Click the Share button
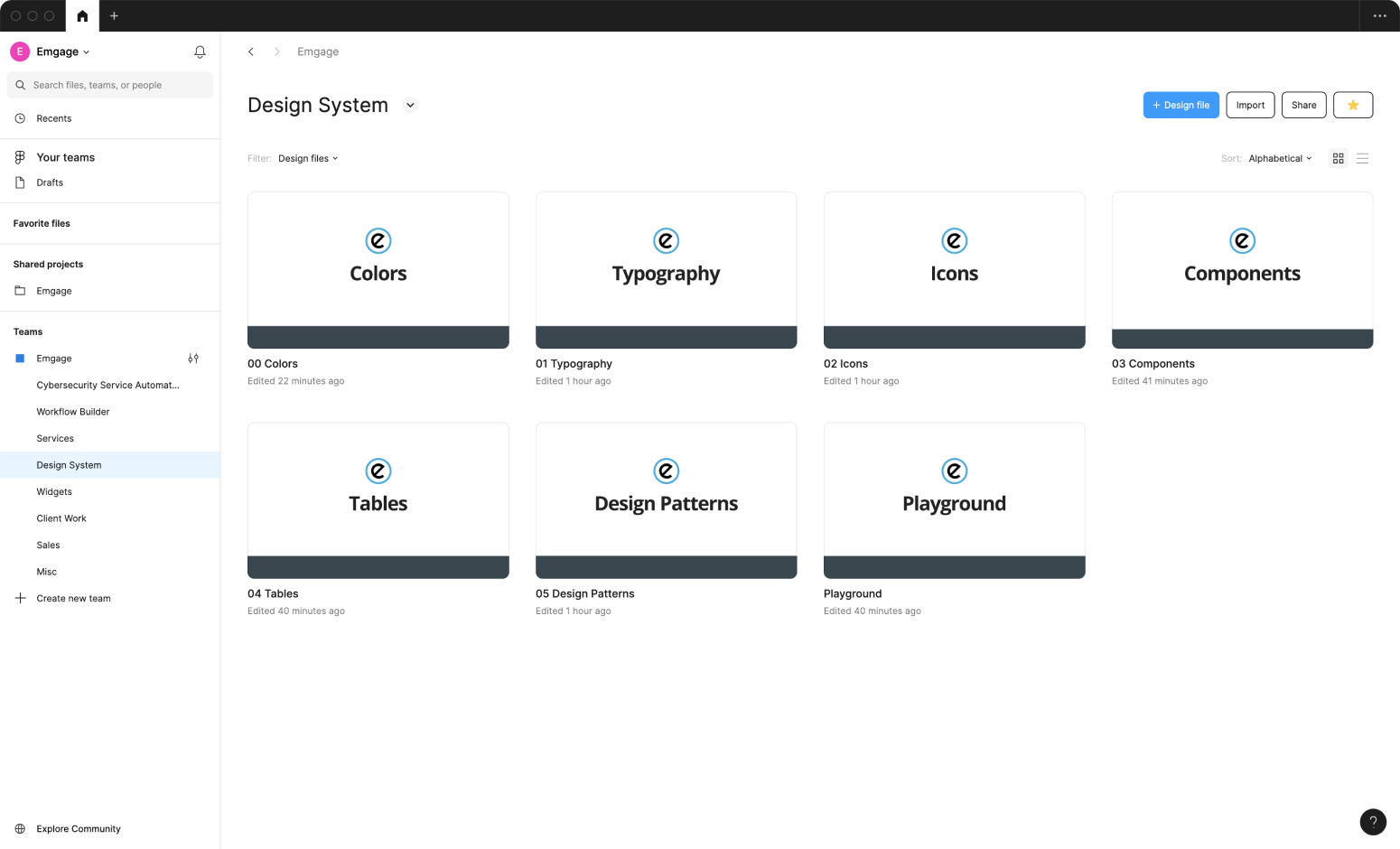This screenshot has height=849, width=1400. (1304, 105)
